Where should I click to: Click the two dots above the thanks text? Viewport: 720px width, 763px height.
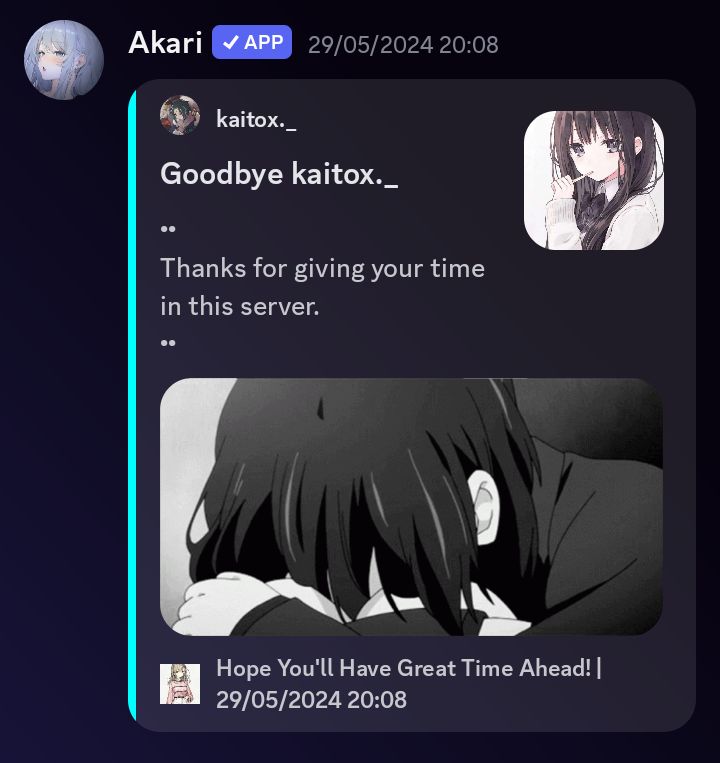point(168,229)
